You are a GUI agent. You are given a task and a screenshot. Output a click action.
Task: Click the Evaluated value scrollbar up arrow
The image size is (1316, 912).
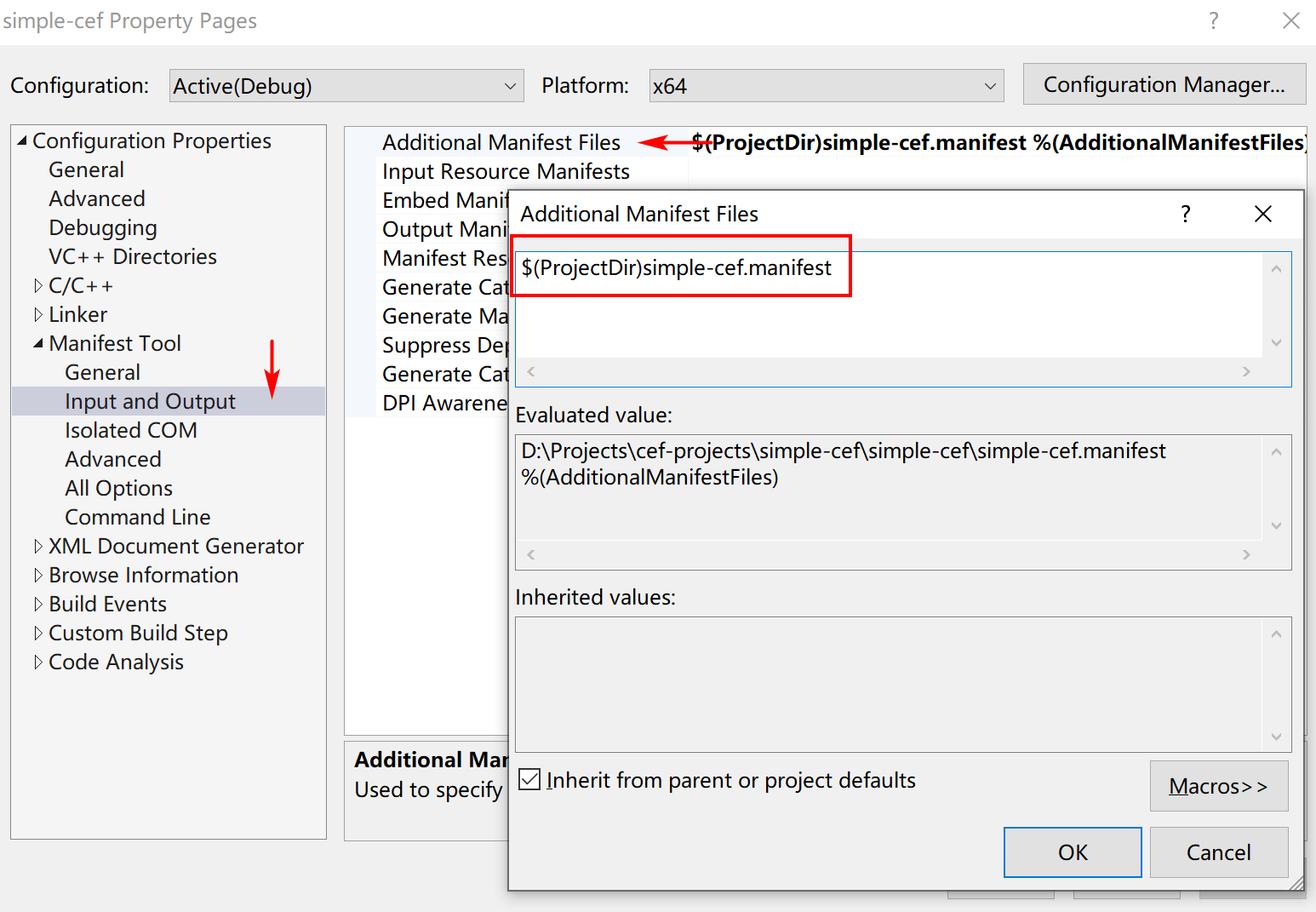(x=1276, y=452)
